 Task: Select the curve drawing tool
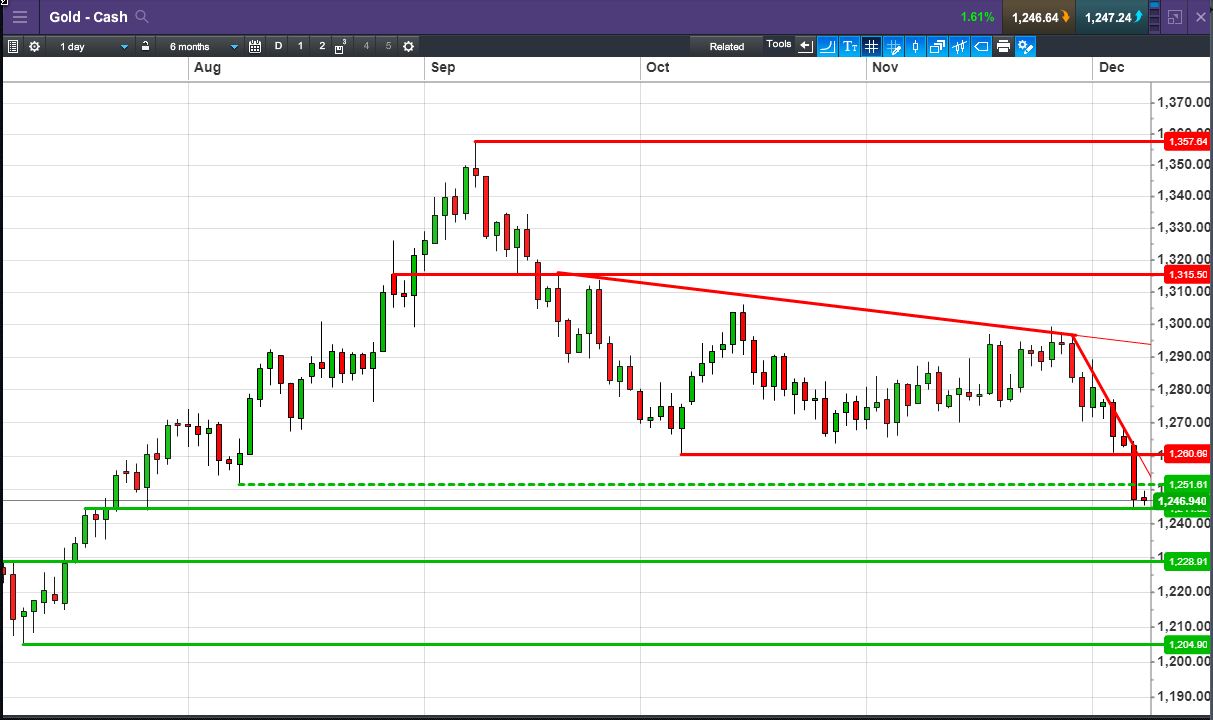(827, 46)
